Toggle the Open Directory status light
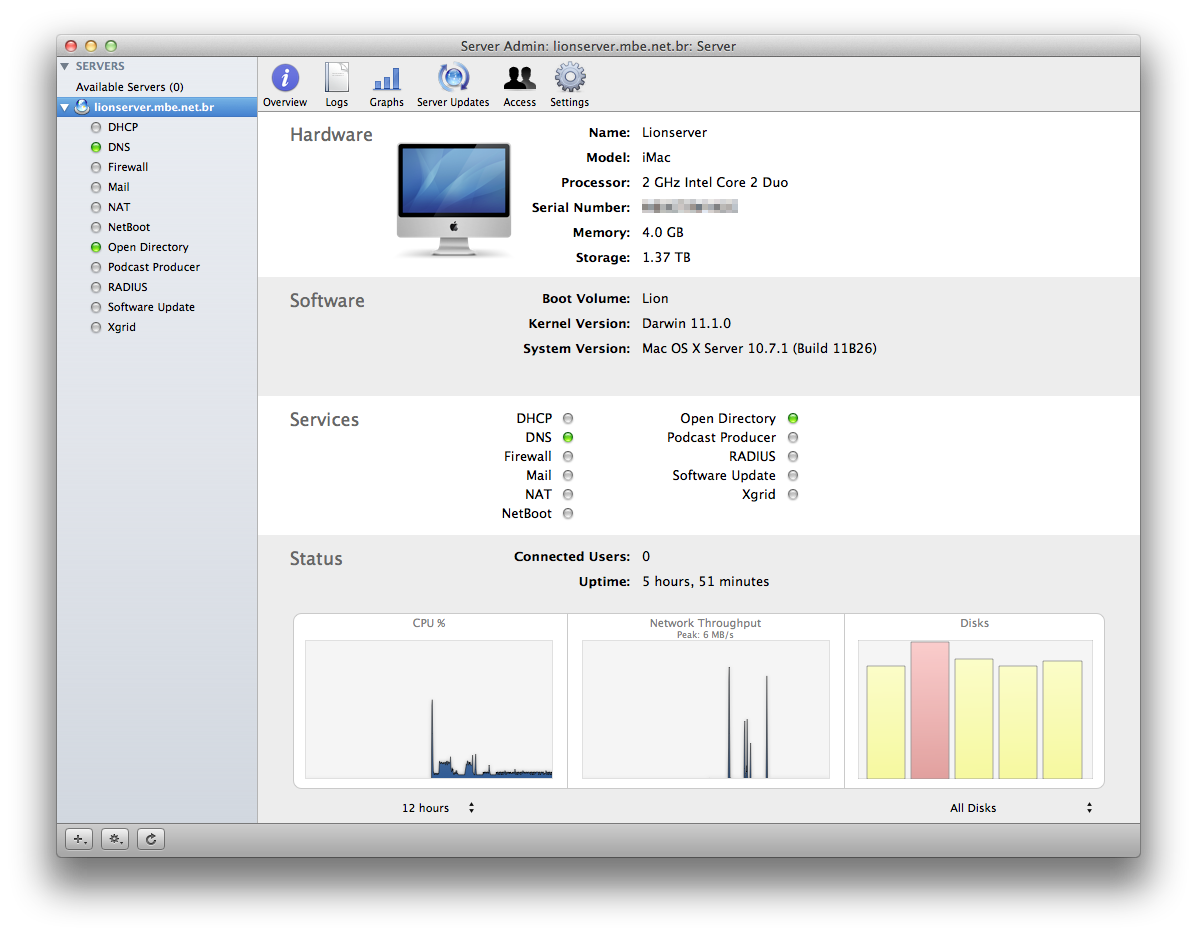Screen dimensions: 1197x936 793,418
